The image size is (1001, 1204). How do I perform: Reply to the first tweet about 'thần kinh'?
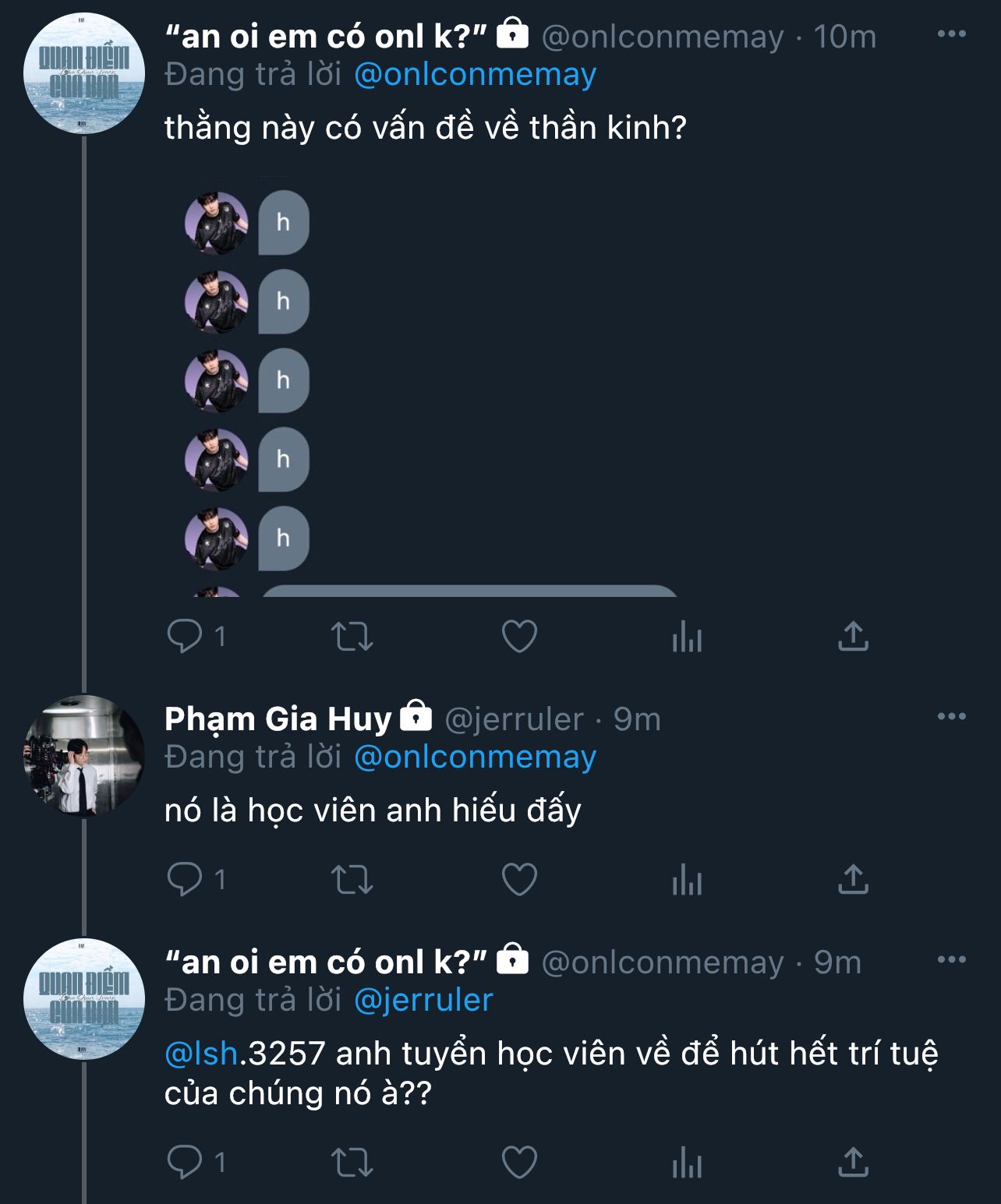(185, 637)
